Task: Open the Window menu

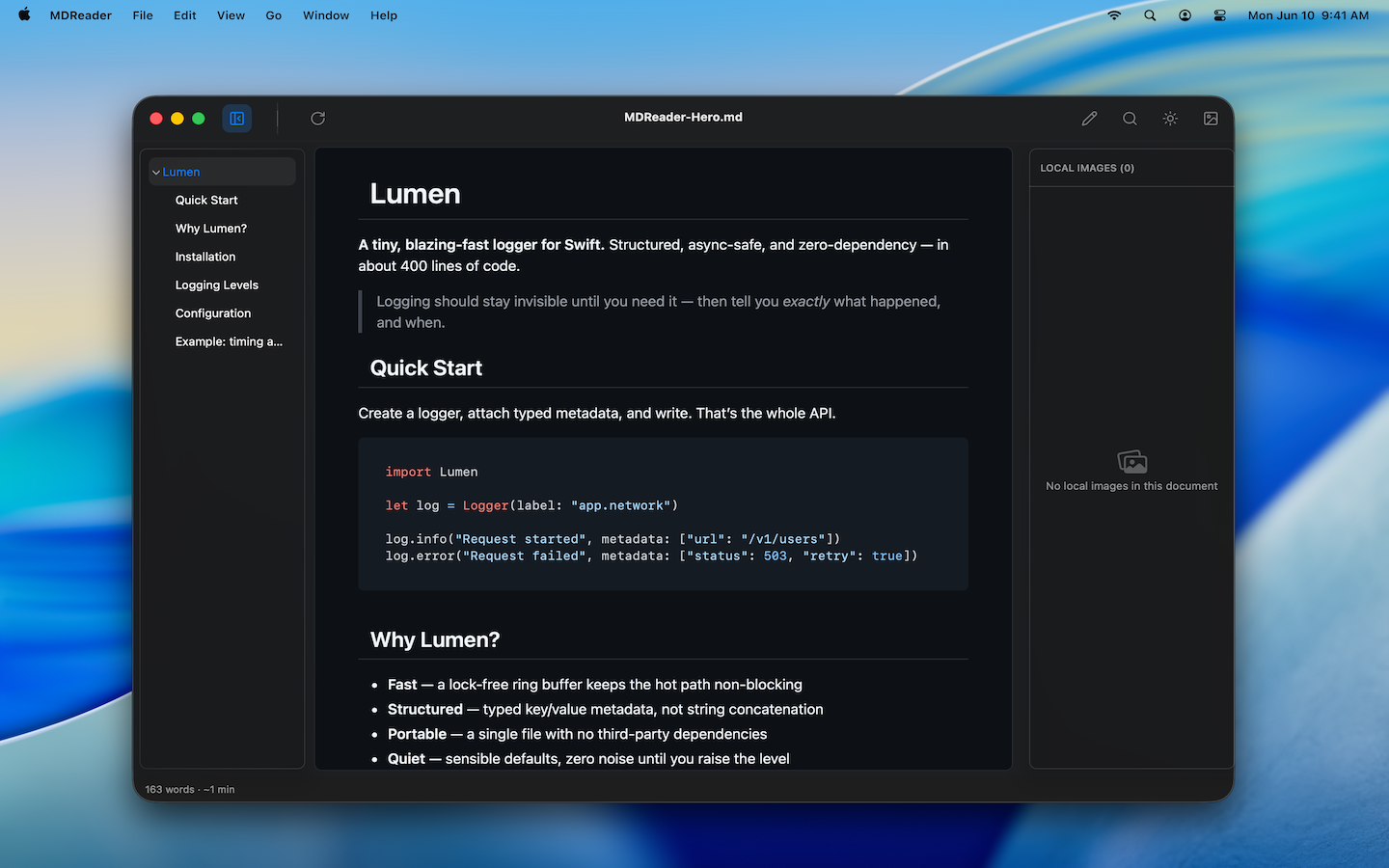Action: (326, 15)
